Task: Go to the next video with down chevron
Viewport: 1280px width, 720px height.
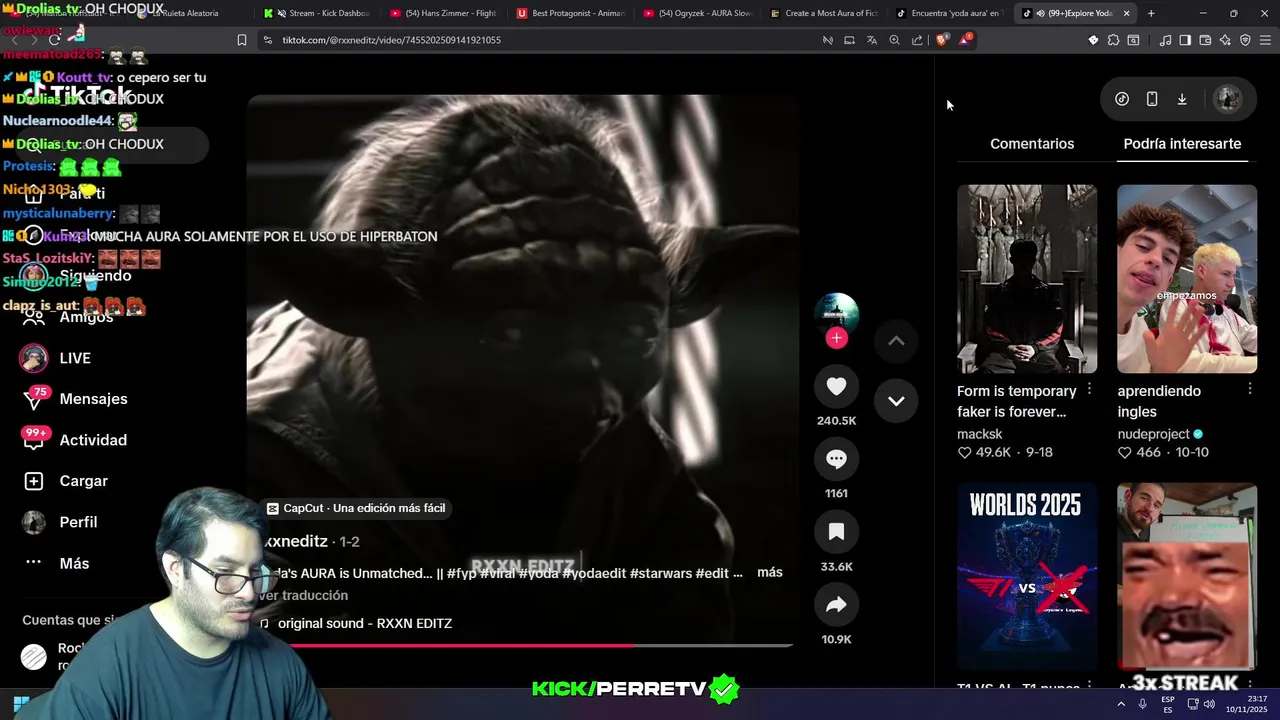Action: [896, 401]
